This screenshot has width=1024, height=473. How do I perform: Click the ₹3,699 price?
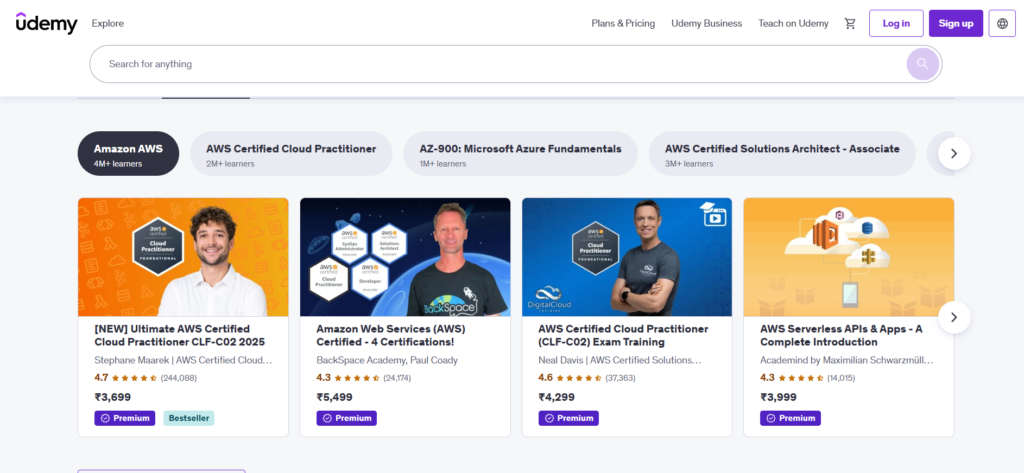(113, 397)
